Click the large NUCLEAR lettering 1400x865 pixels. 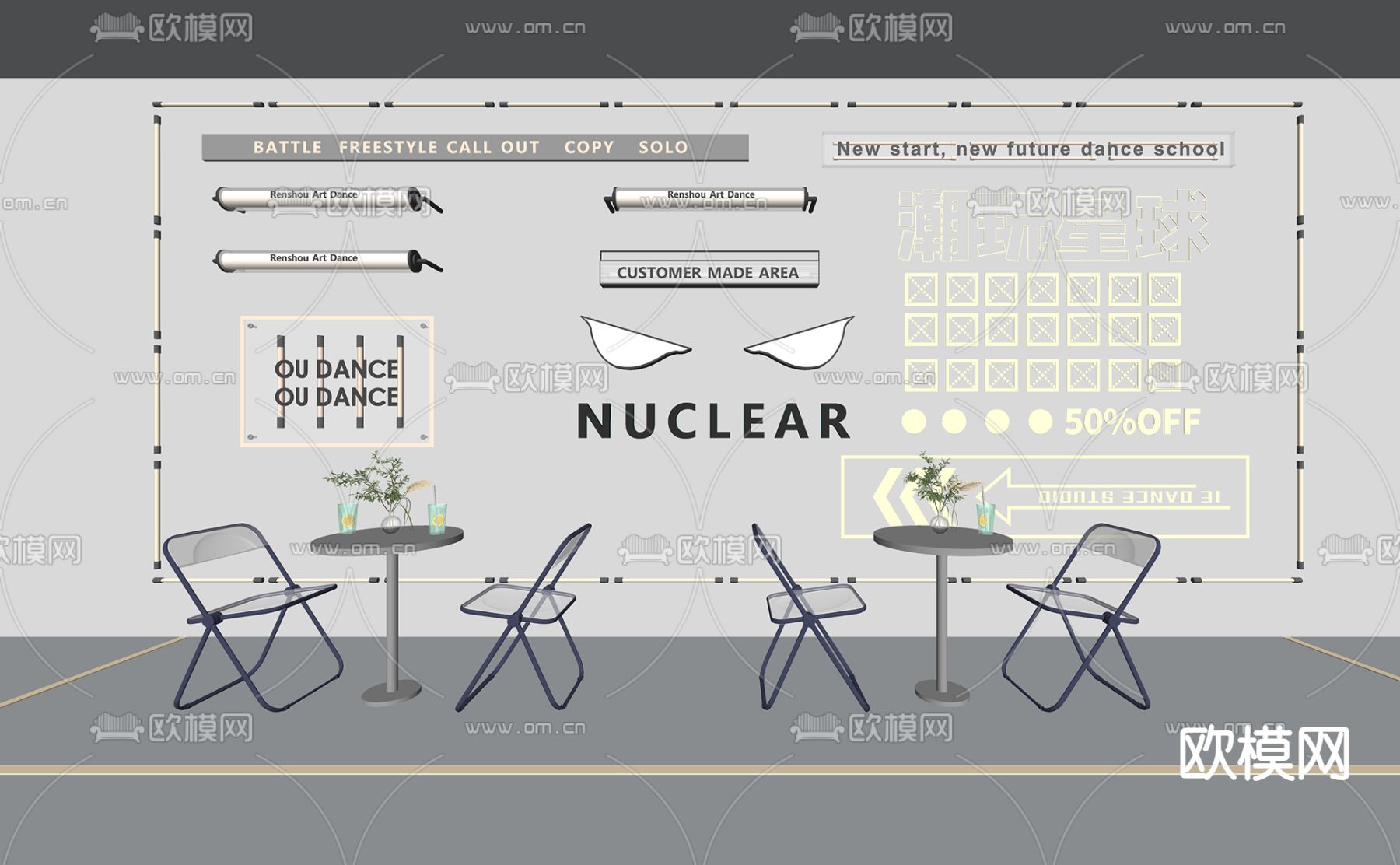click(714, 422)
